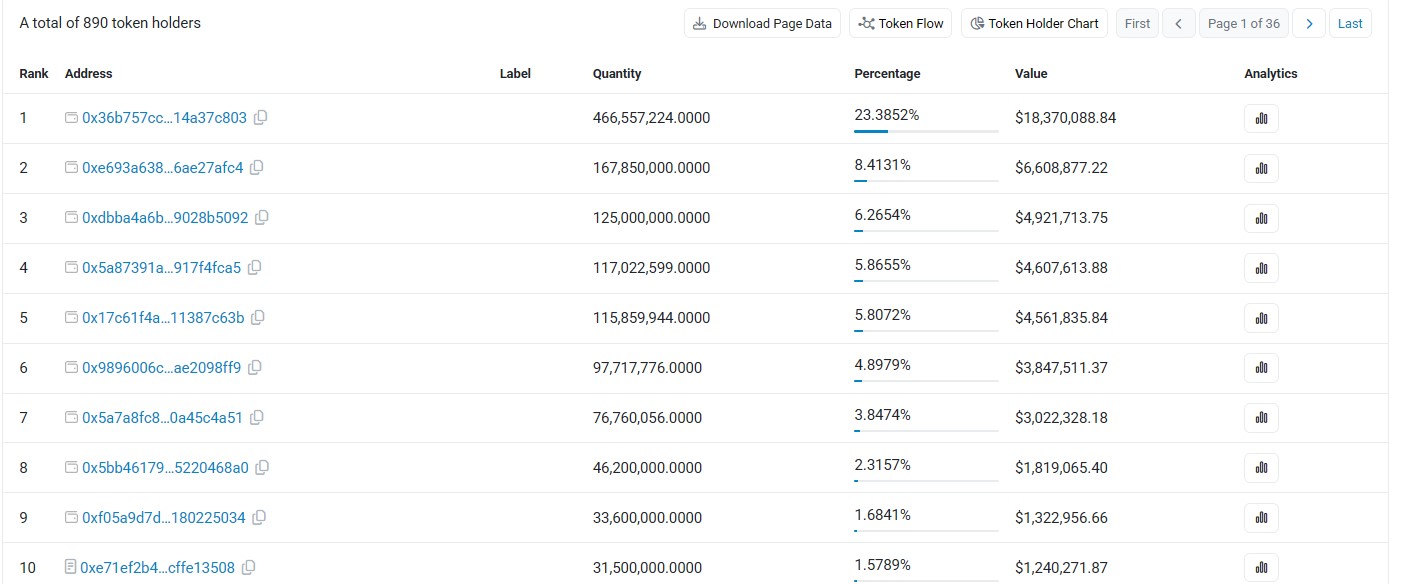Open address link 0x36b757cc…14a37c803

click(164, 118)
